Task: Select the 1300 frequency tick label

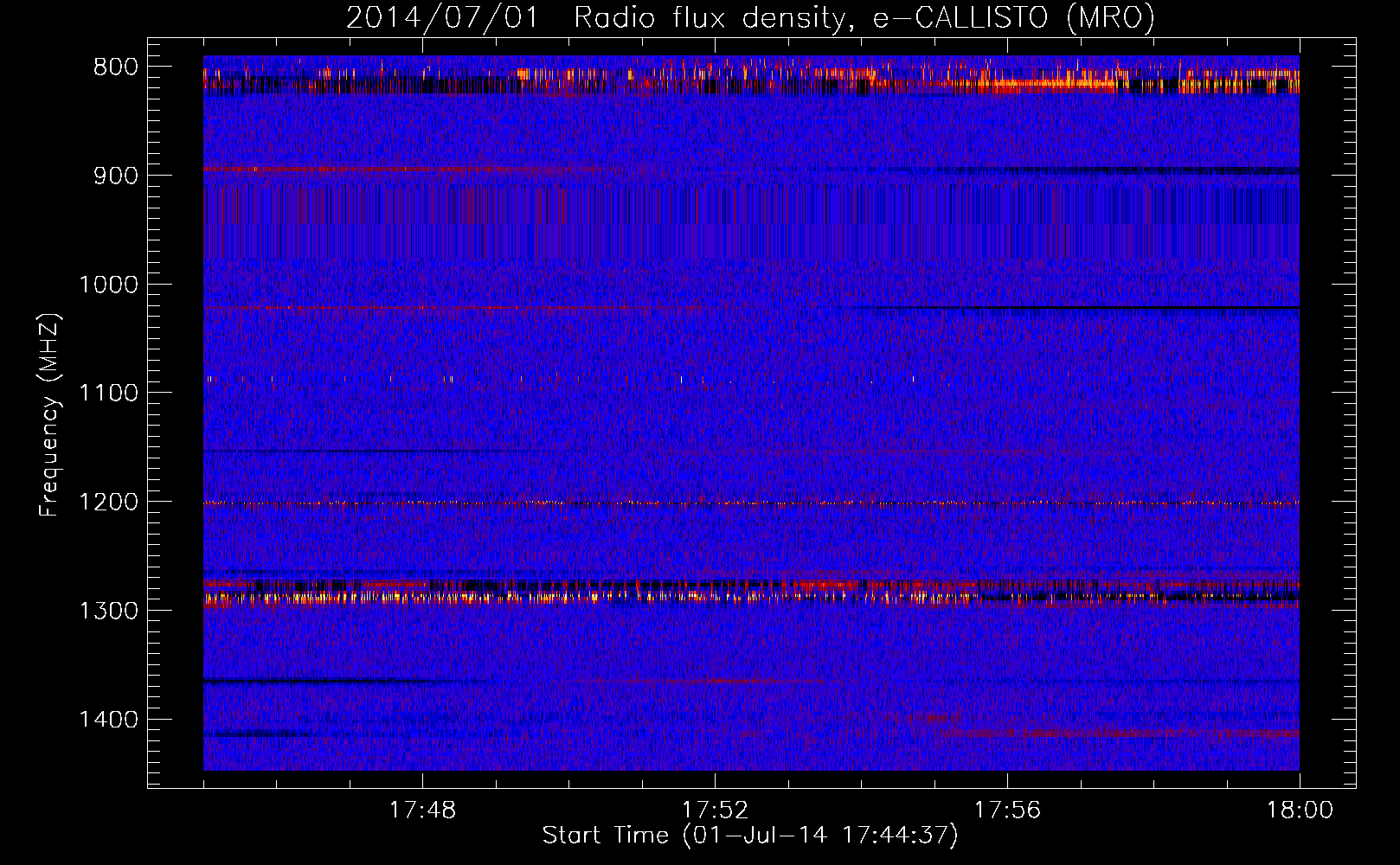Action: click(108, 611)
